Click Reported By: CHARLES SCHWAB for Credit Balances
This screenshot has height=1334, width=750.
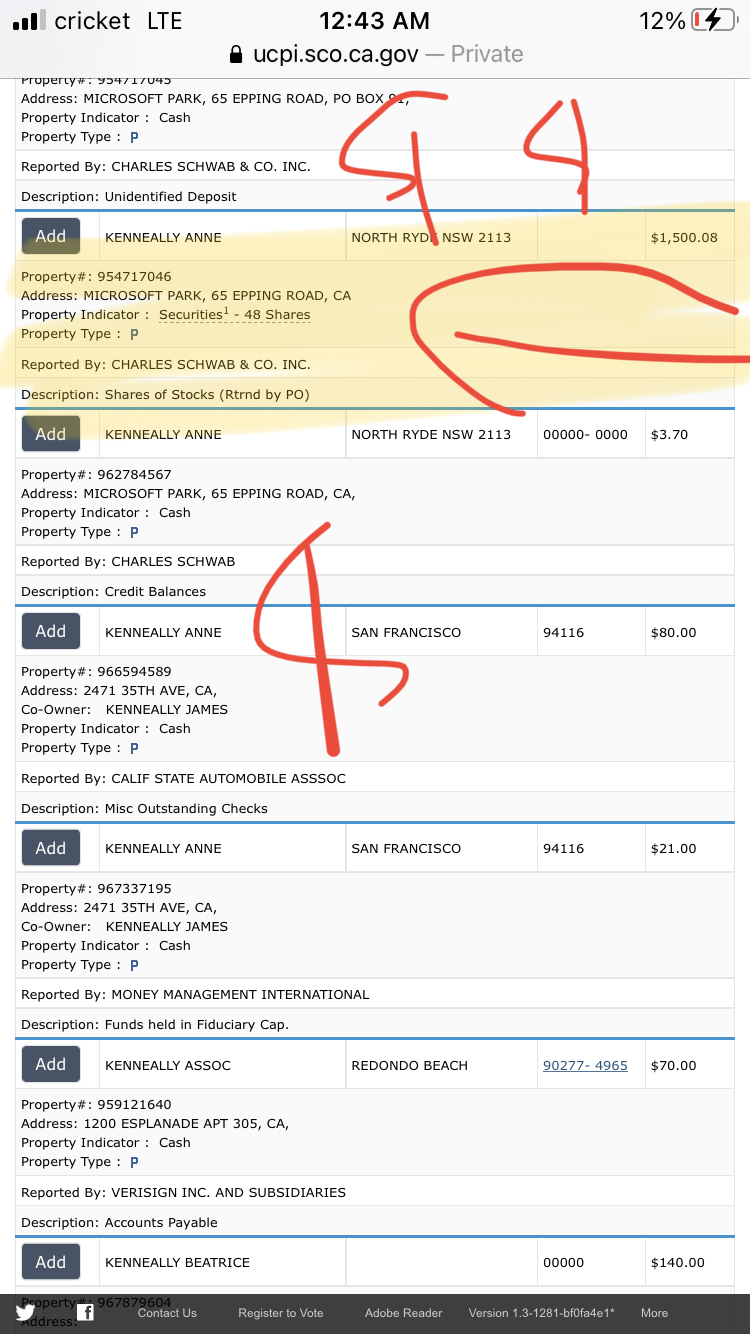point(128,562)
